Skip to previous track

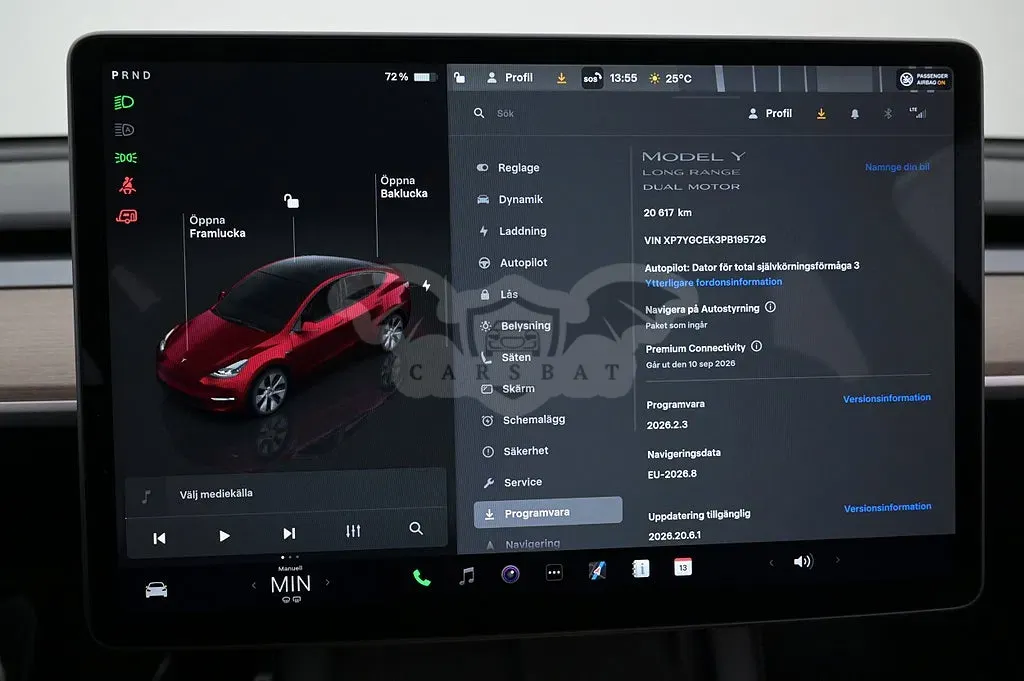(159, 538)
